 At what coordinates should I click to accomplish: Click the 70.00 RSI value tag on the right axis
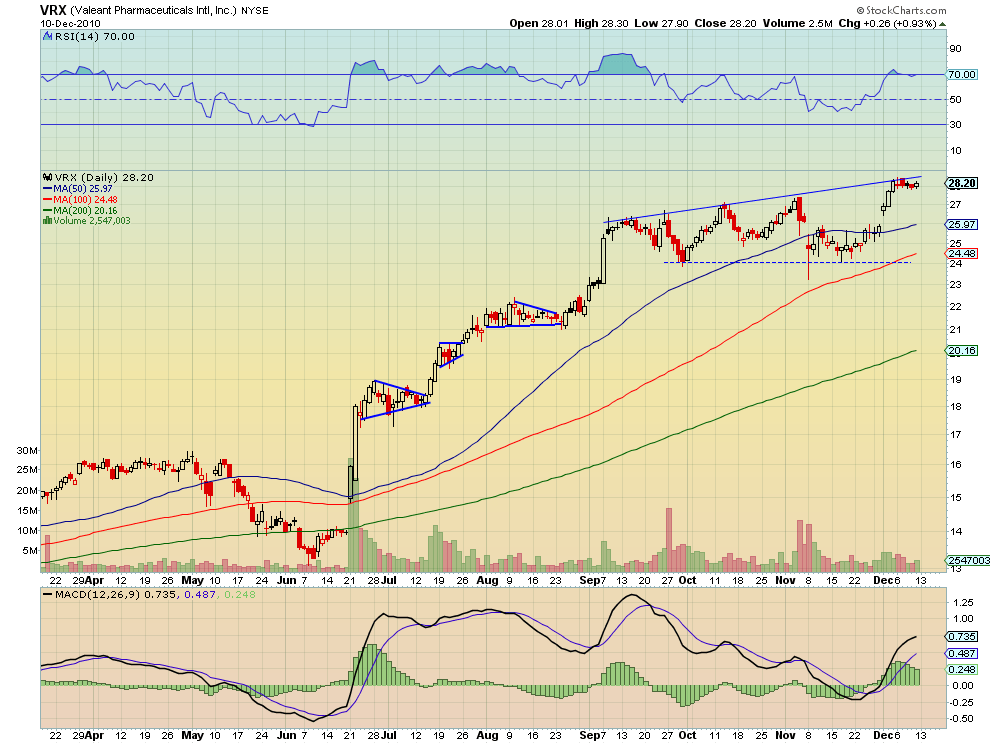[x=962, y=75]
